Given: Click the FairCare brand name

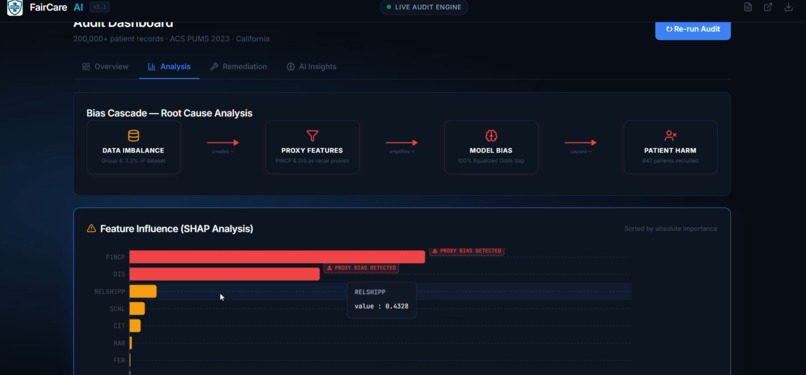Looking at the screenshot, I should [48, 7].
